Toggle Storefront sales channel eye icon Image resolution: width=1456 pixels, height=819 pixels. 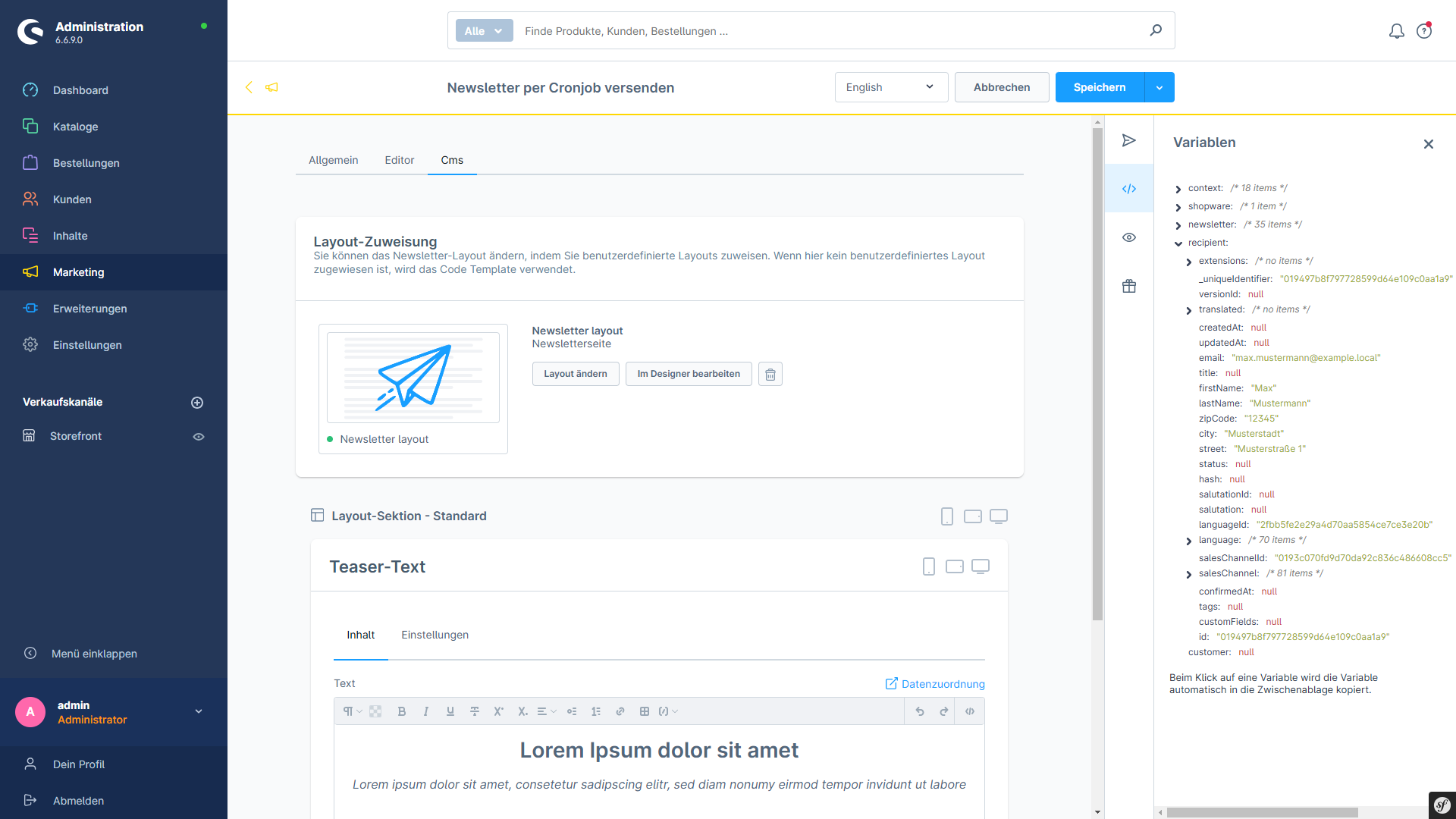click(x=199, y=437)
